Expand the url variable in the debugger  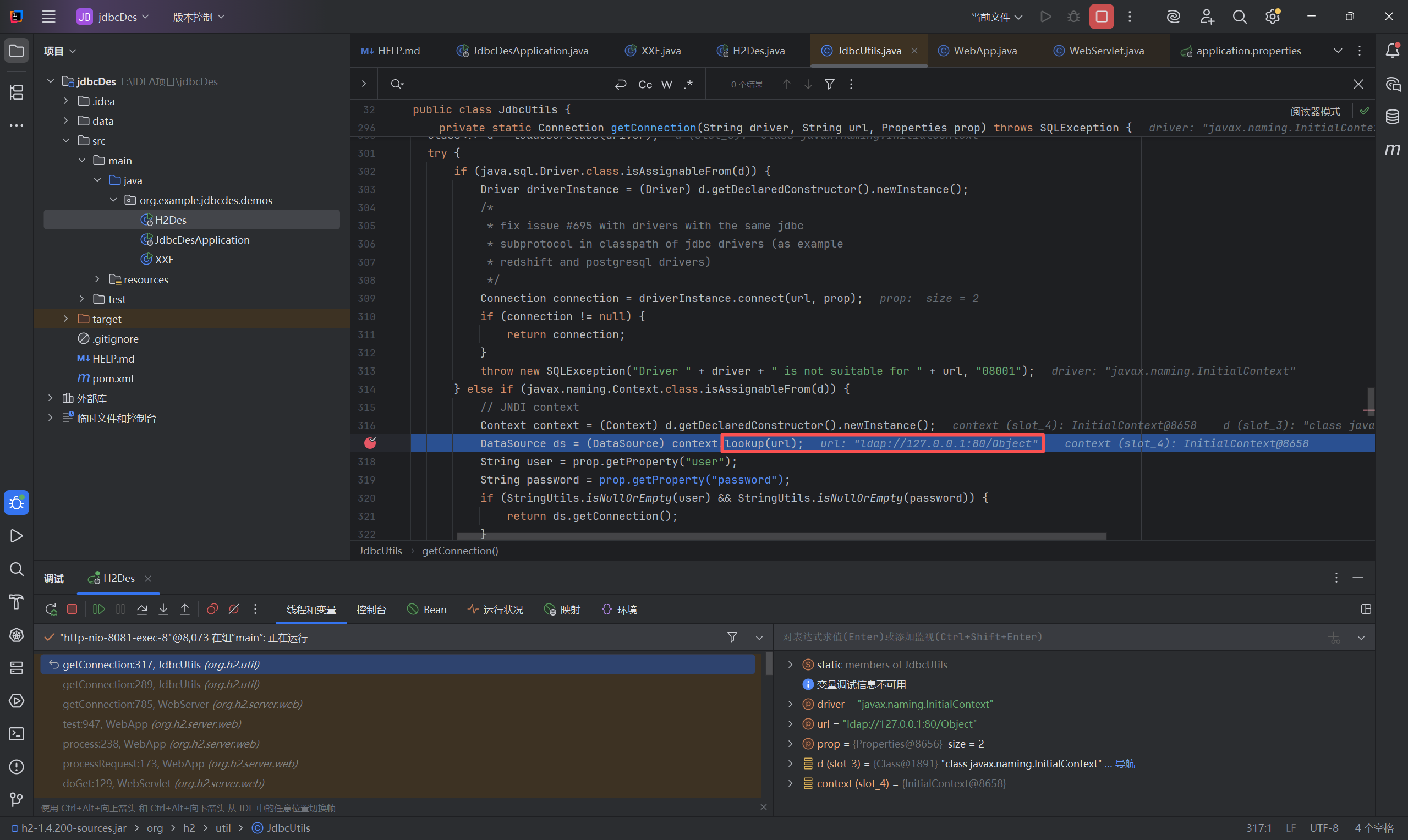(790, 724)
